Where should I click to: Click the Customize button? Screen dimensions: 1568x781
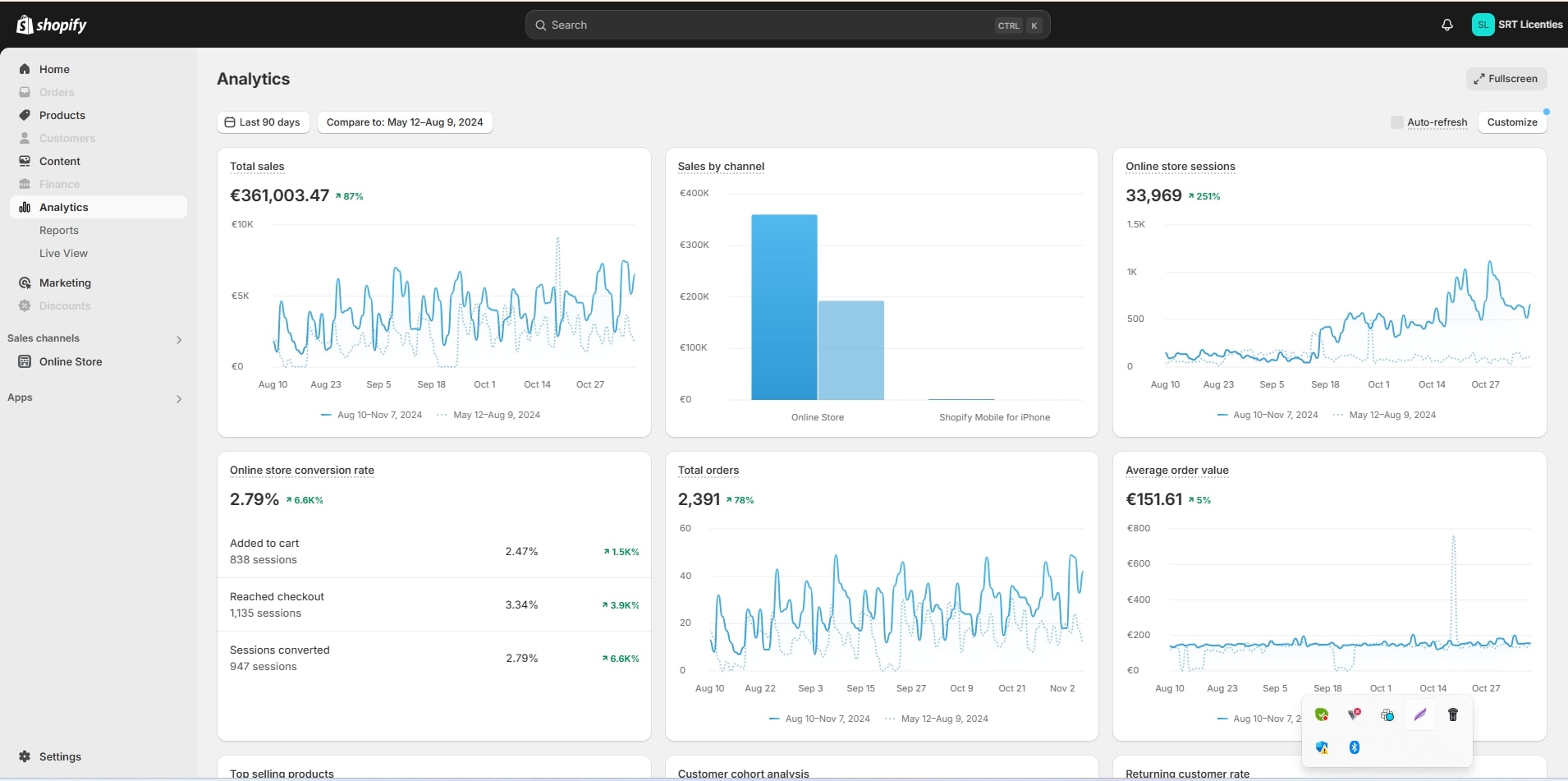(x=1511, y=122)
